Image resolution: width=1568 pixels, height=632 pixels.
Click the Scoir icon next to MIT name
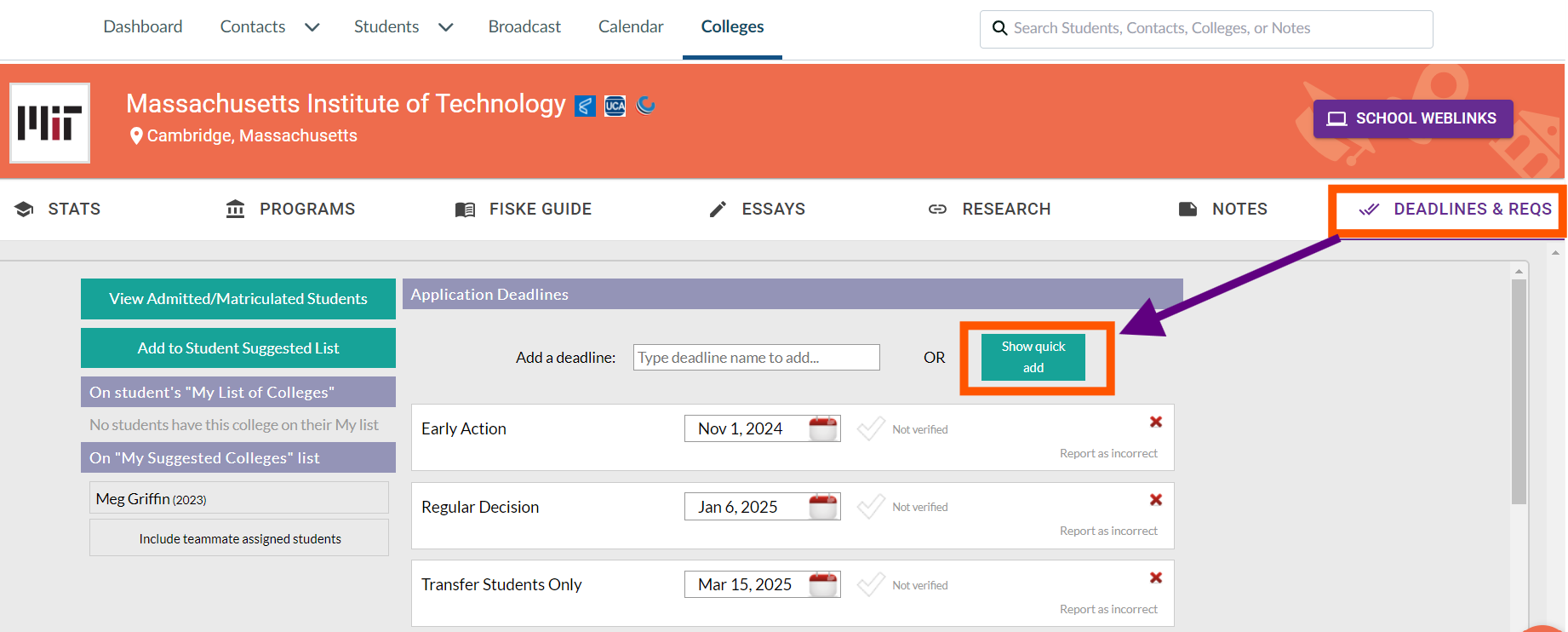(585, 106)
